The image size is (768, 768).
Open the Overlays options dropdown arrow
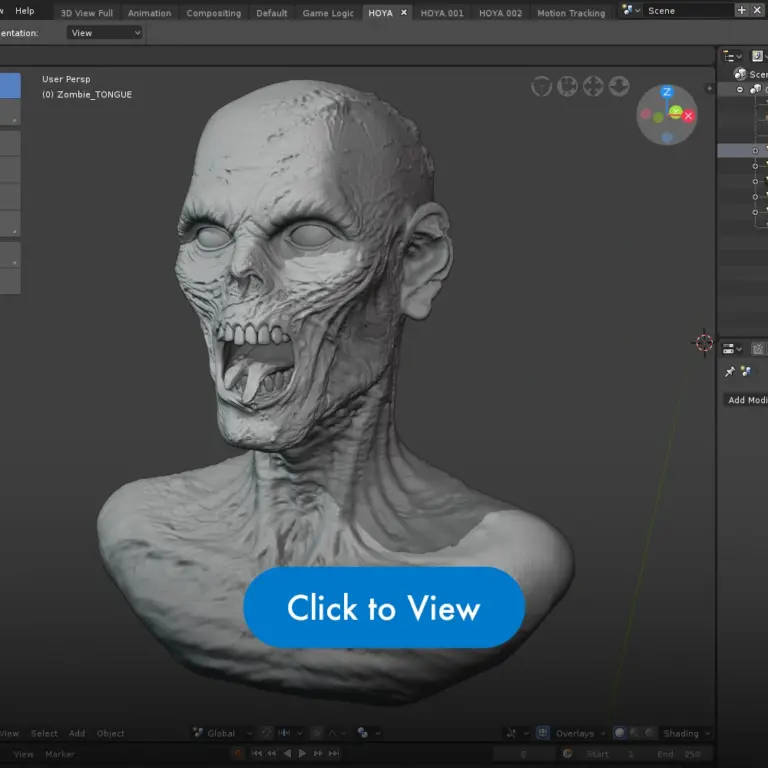click(x=603, y=733)
